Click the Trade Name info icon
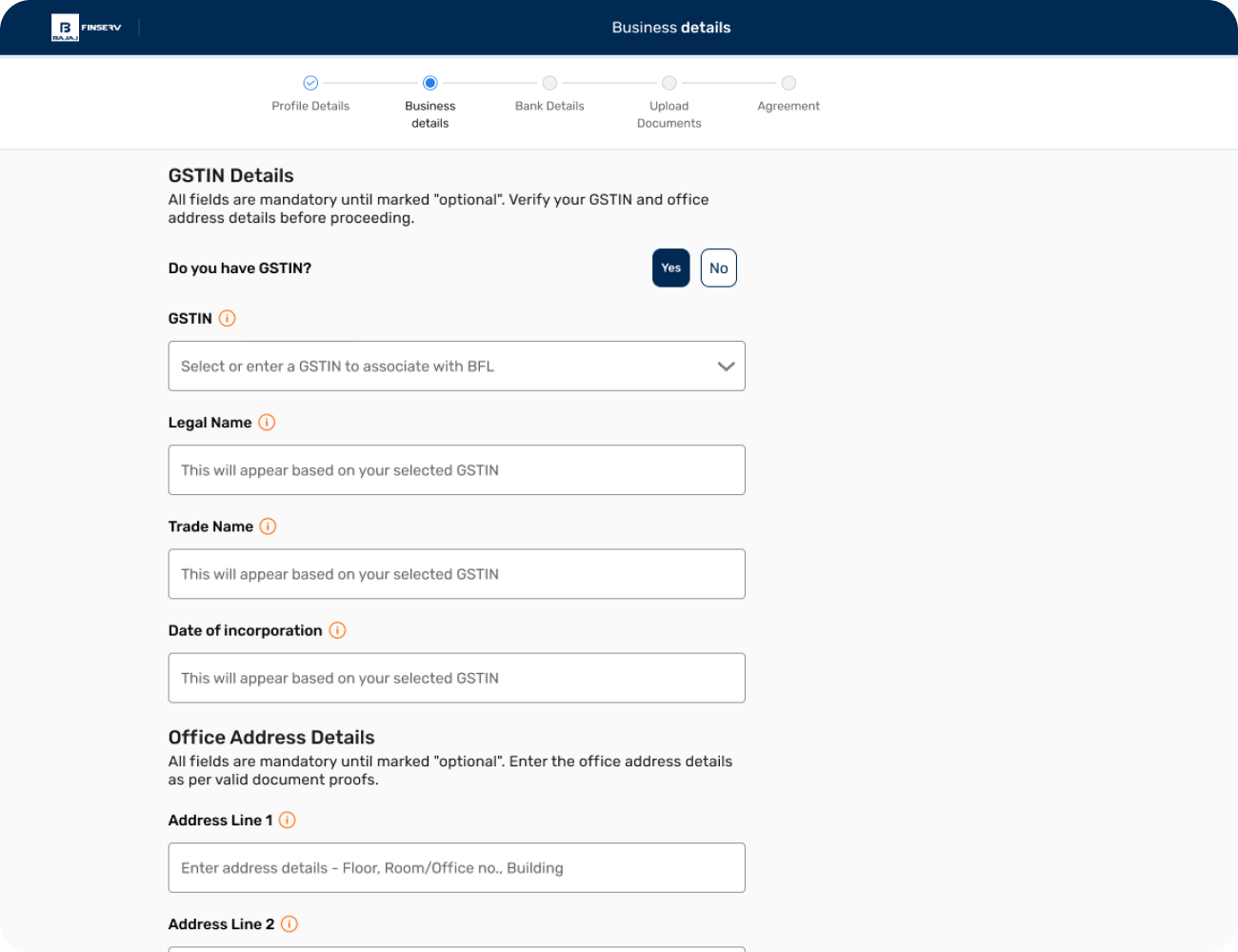This screenshot has height=952, width=1238. click(268, 526)
